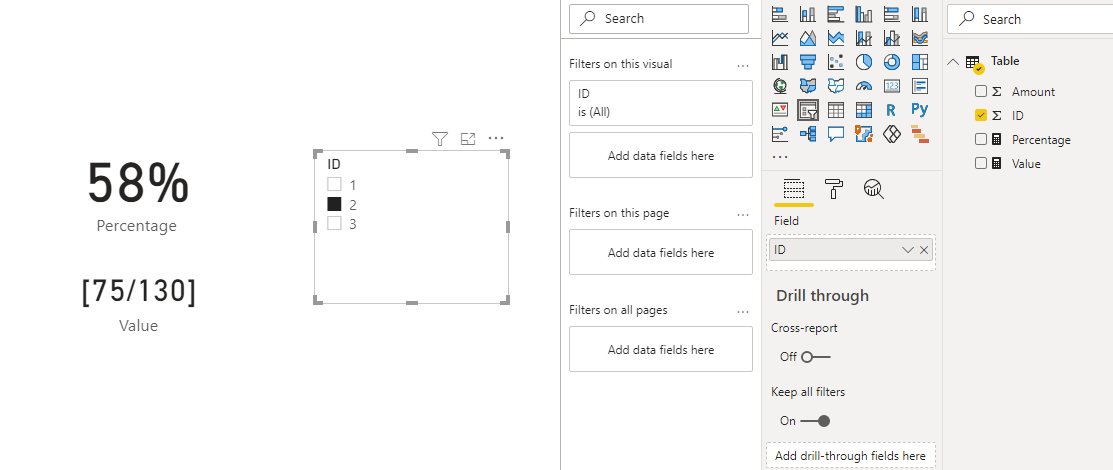
Task: Open 'Filters on this page' options
Action: [743, 214]
